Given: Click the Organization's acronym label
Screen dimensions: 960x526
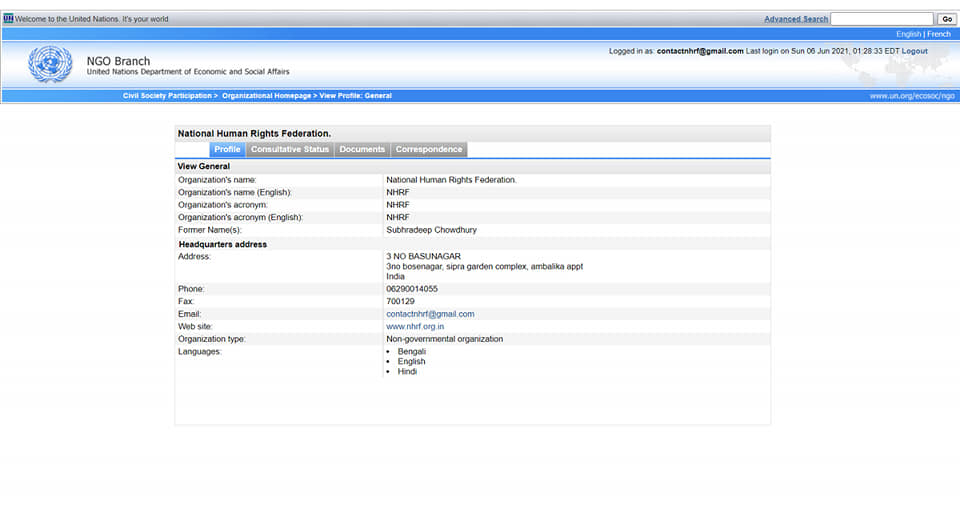Looking at the screenshot, I should coord(222,205).
